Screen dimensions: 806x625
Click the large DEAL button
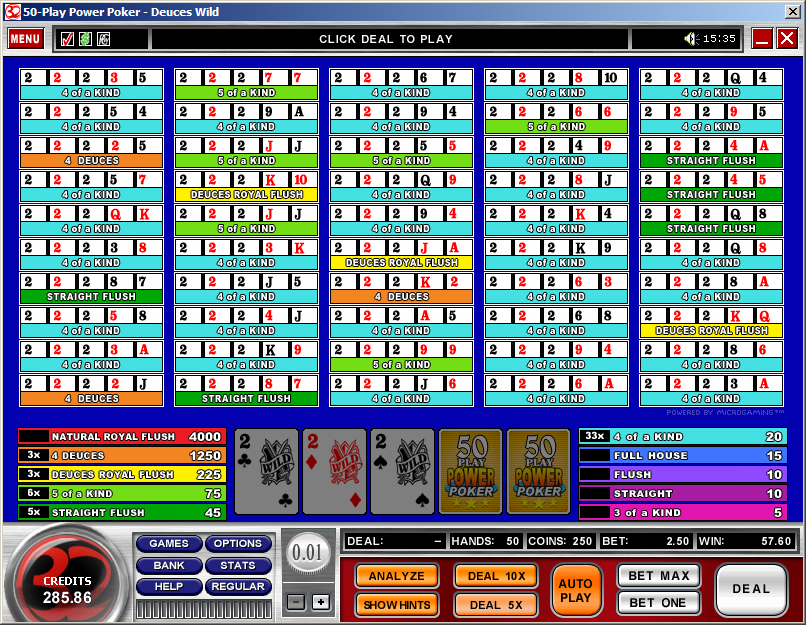coord(751,589)
